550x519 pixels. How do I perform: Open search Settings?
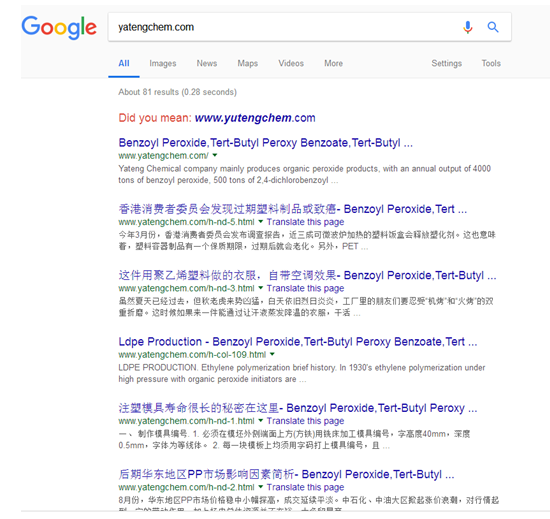447,63
